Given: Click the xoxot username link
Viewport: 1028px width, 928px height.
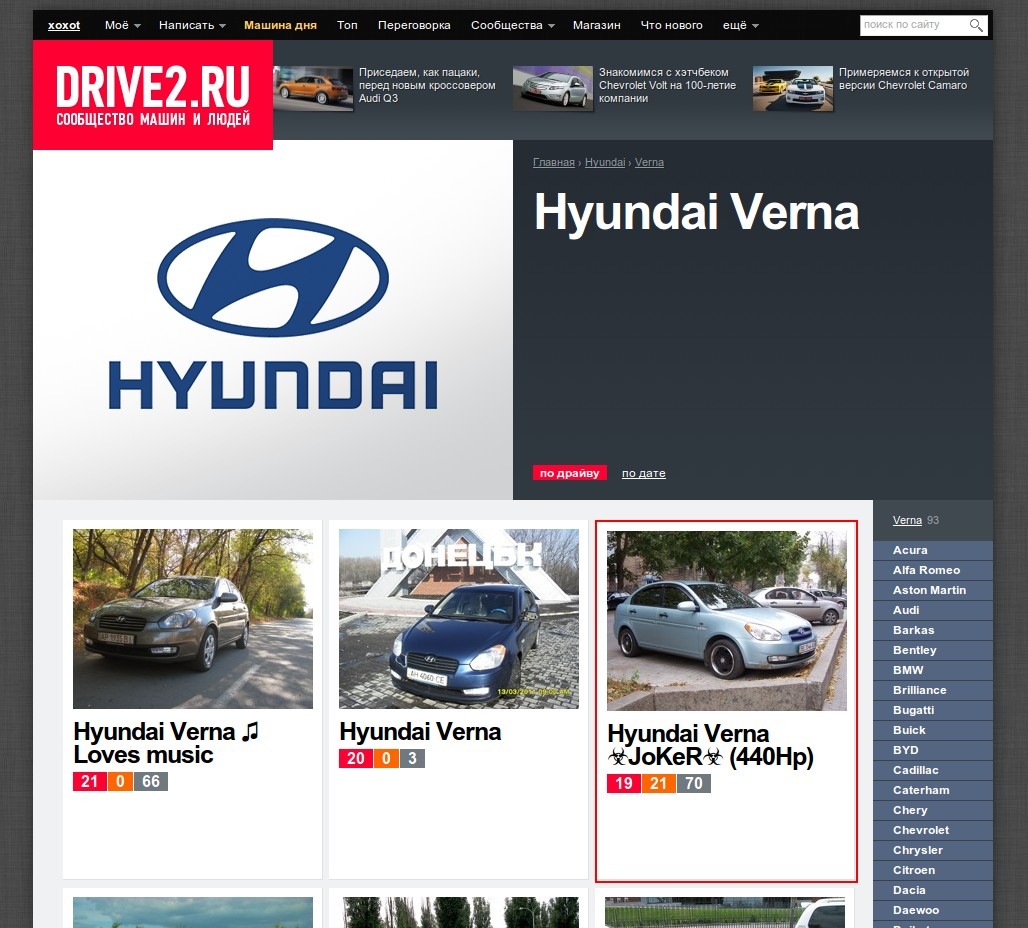Looking at the screenshot, I should pos(64,26).
